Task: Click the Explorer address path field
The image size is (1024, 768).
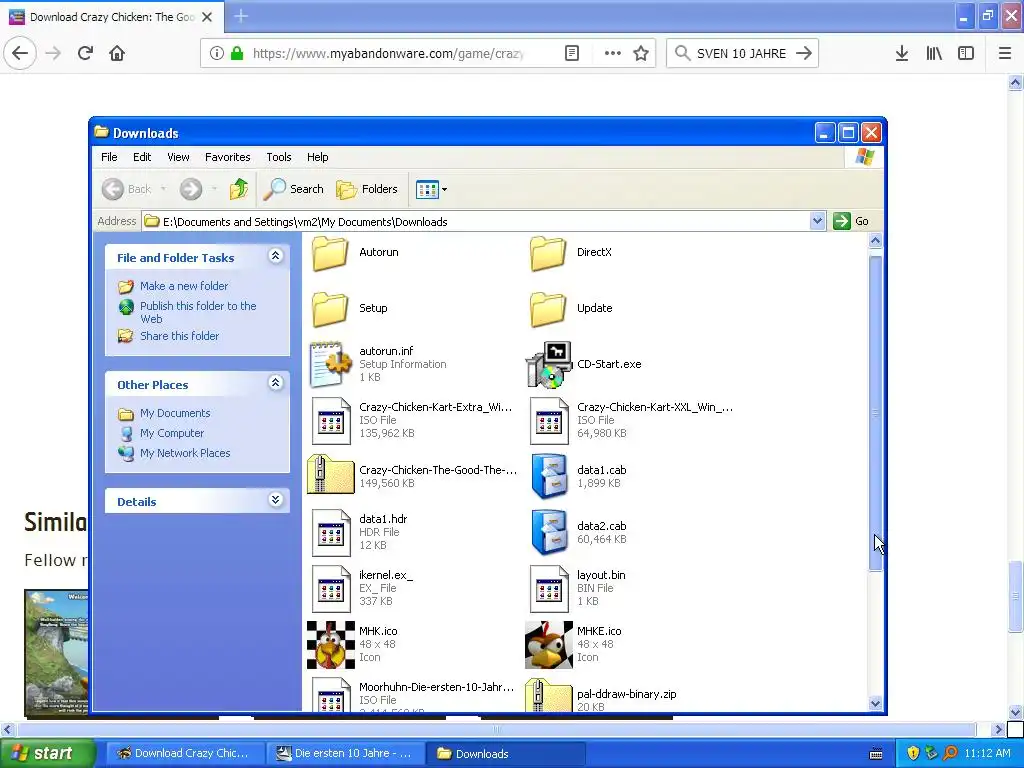Action: pyautogui.click(x=475, y=221)
